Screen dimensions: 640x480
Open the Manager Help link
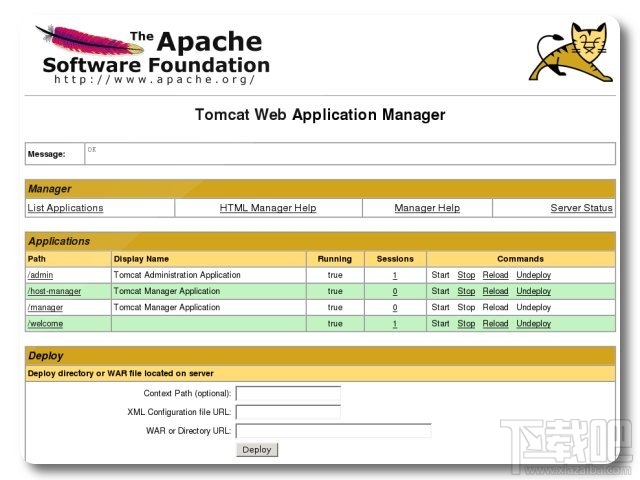[x=427, y=208]
